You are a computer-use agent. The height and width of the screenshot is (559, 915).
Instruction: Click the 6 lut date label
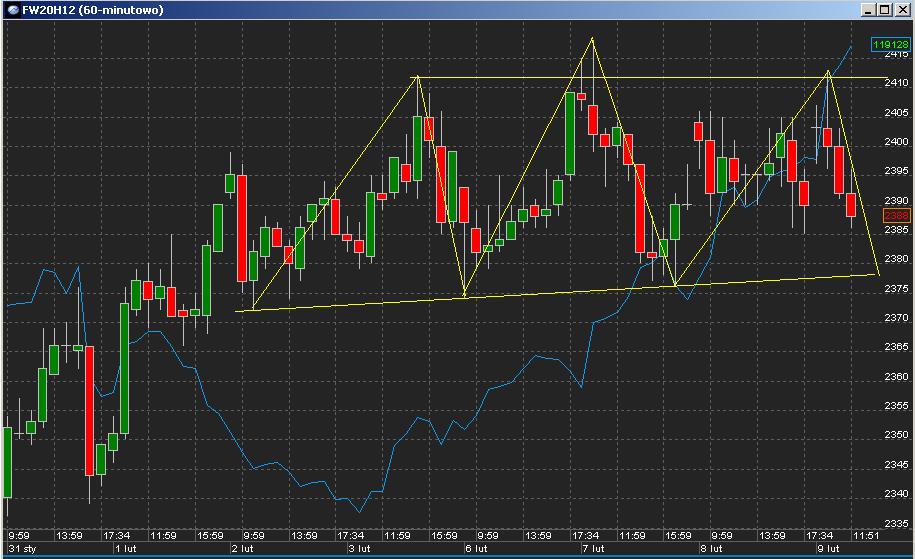click(x=476, y=548)
